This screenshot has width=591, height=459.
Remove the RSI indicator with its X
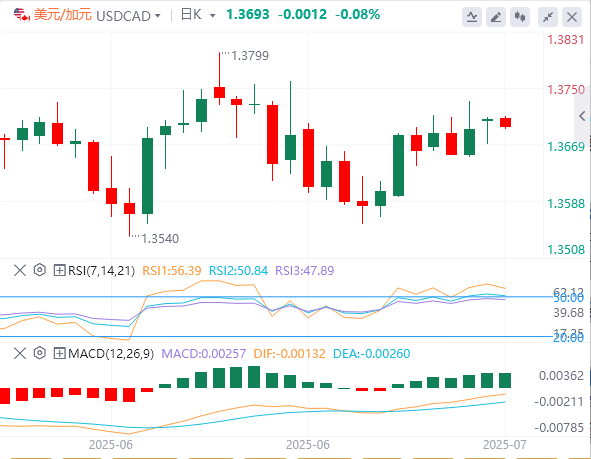click(x=20, y=271)
